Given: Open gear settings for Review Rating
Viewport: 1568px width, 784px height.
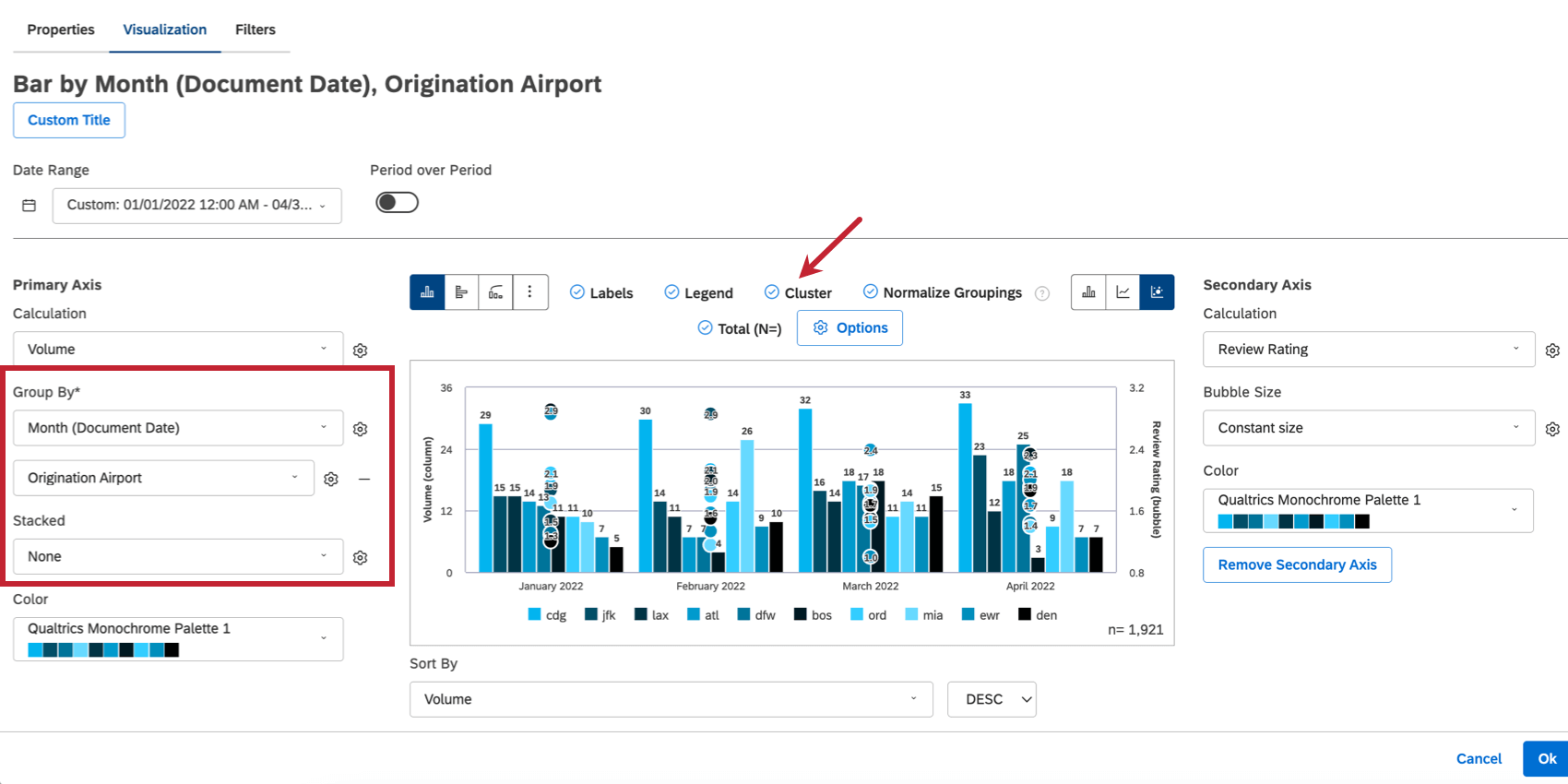Looking at the screenshot, I should tap(1552, 350).
